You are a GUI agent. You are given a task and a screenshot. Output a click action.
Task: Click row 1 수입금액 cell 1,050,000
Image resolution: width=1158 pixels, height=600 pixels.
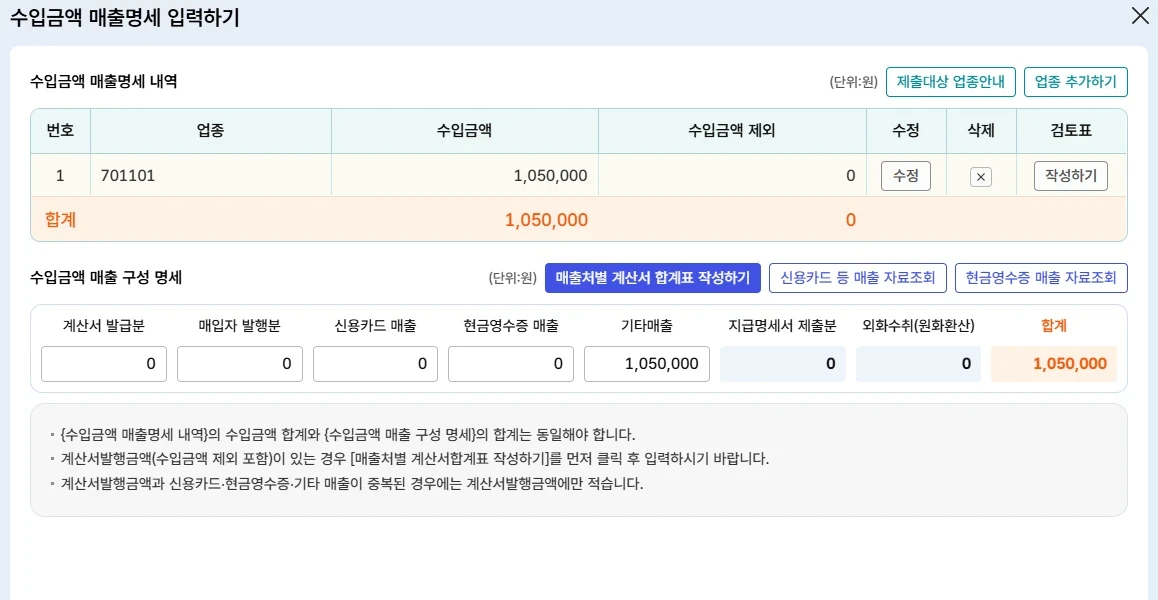[465, 176]
